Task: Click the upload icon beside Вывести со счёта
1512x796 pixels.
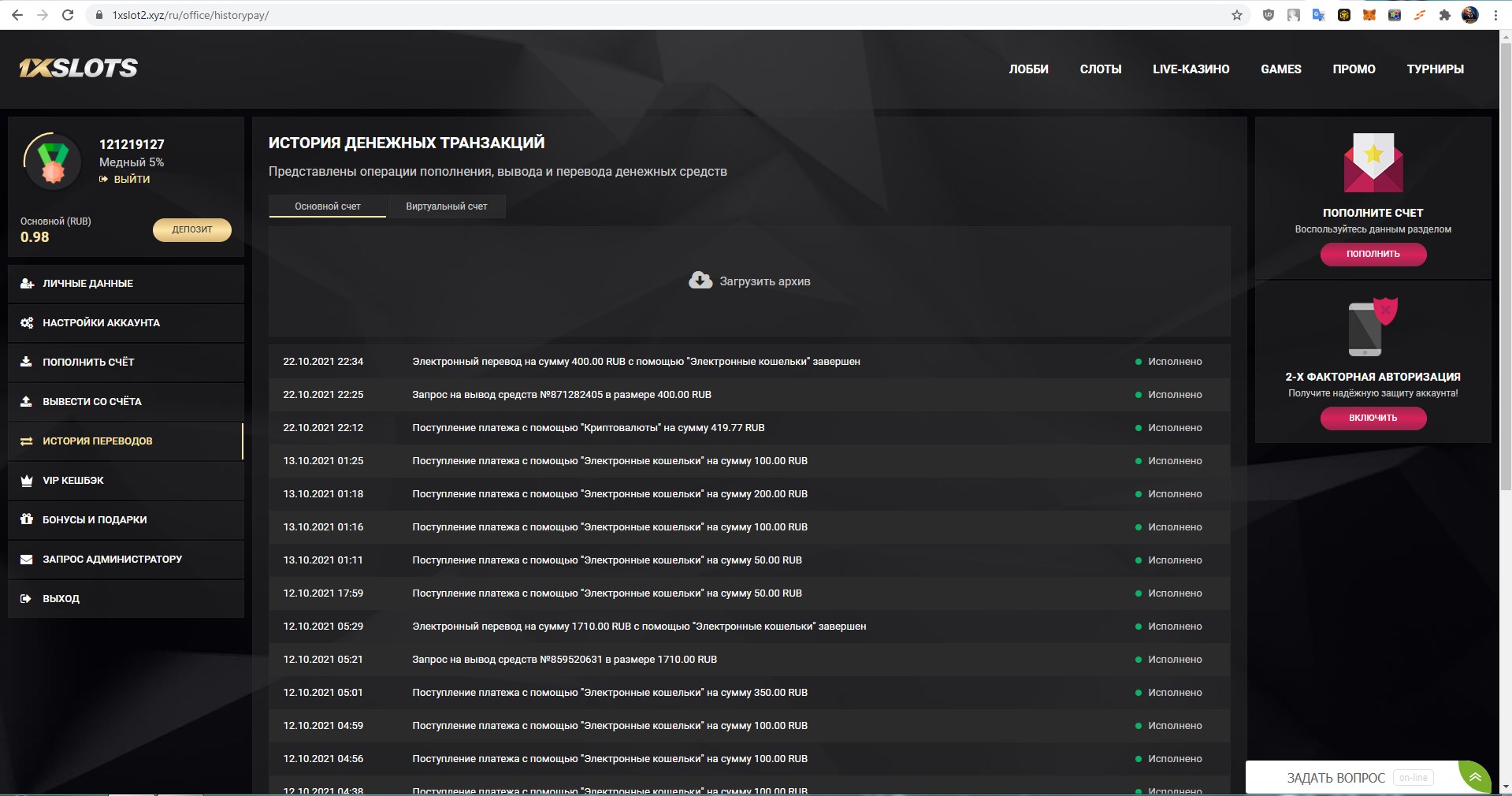Action: 26,401
